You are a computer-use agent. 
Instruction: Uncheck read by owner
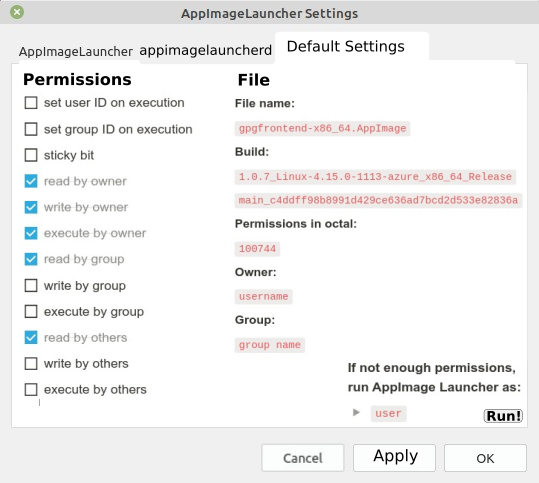click(x=31, y=181)
